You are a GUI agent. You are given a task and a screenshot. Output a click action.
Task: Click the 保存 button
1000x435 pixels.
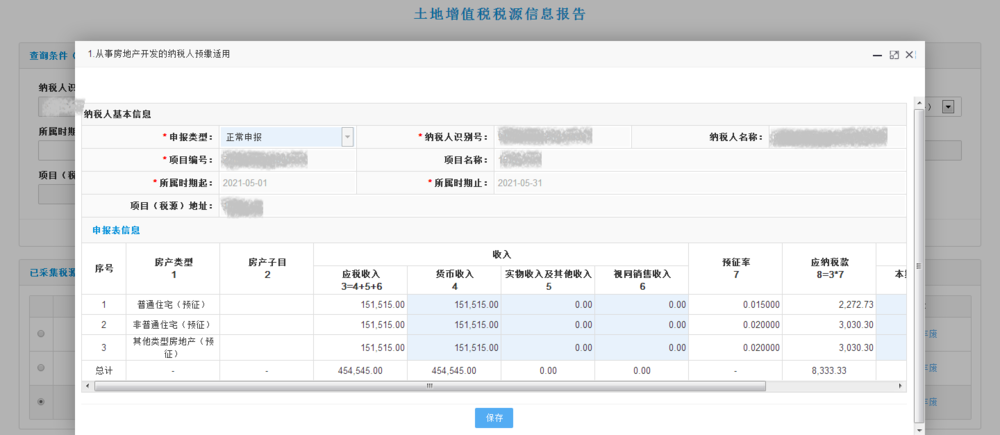tap(494, 418)
